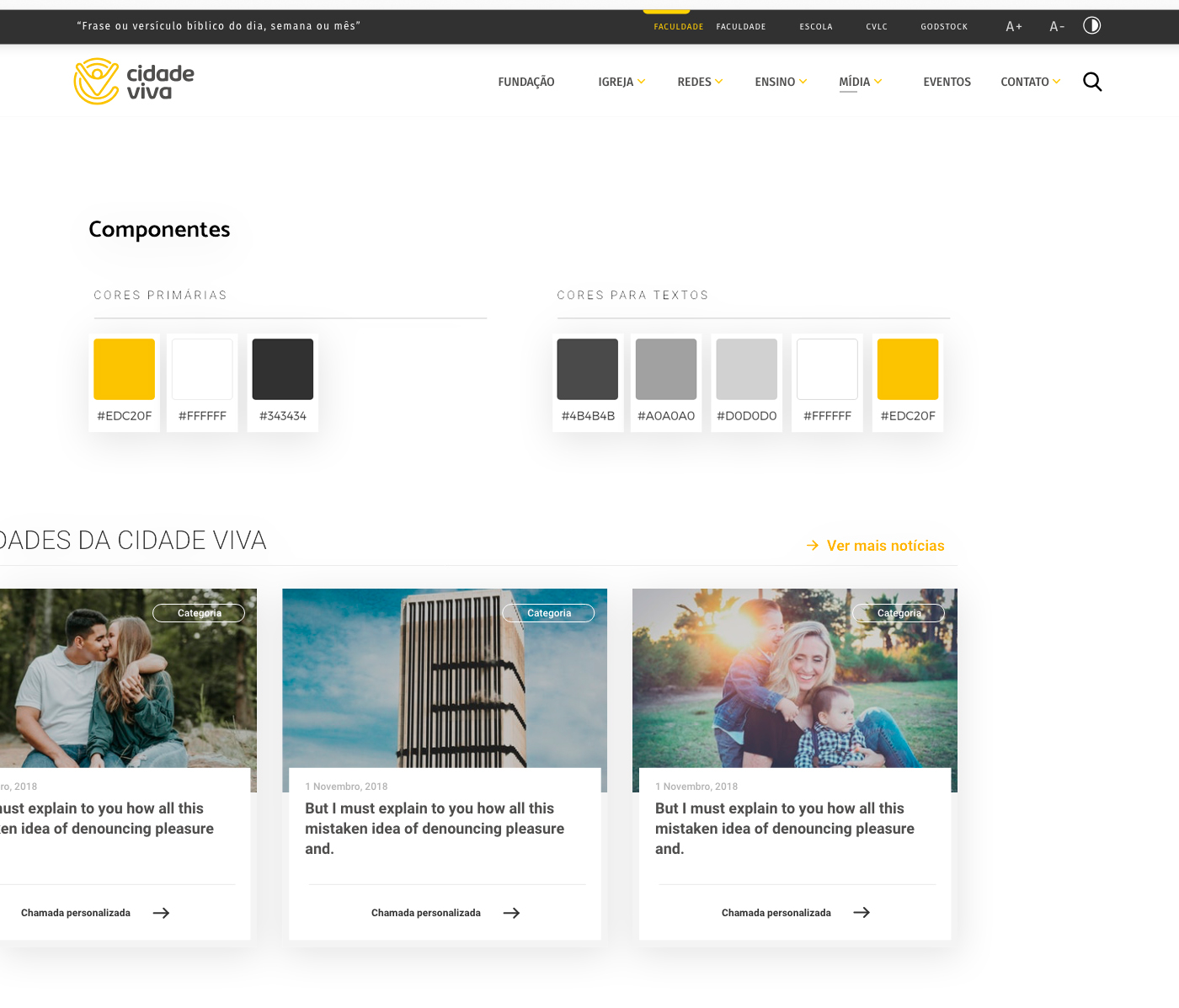
Task: Click arrow beside Ver mais notícias
Action: (x=813, y=546)
